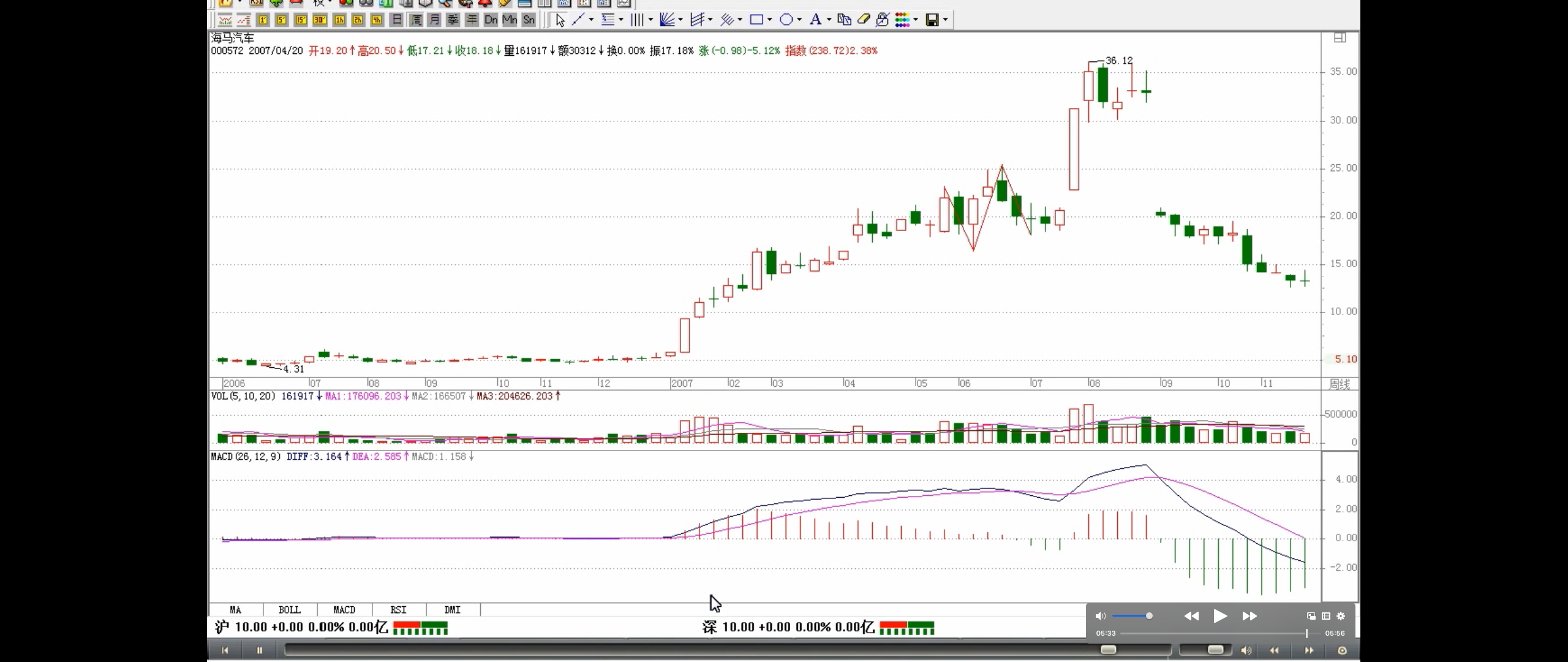Select the rectangle drawing tool

point(756,20)
